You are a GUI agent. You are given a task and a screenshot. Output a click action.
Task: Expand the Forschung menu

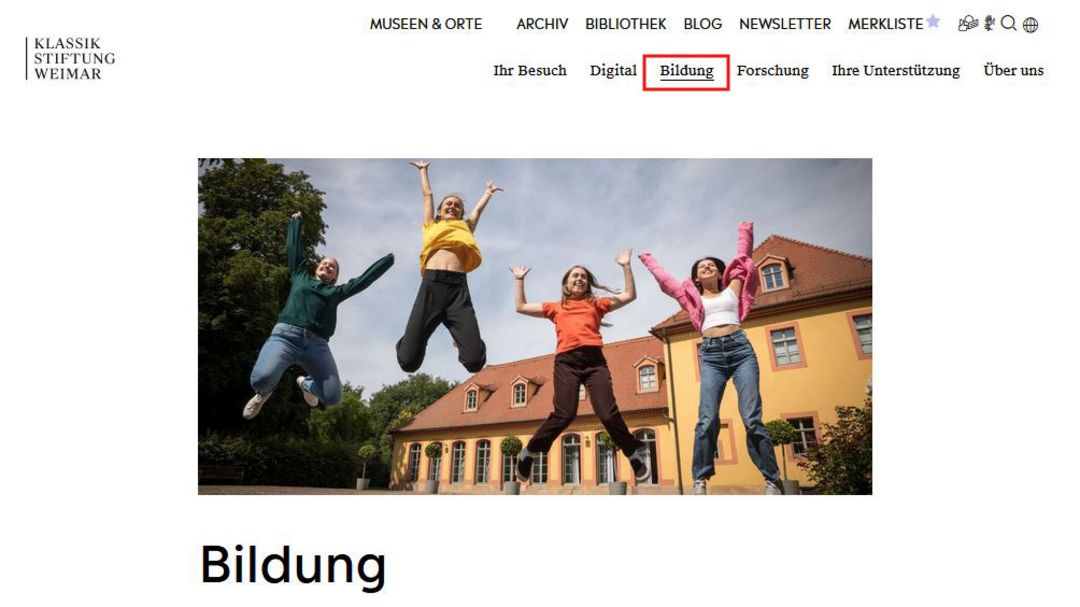coord(773,70)
